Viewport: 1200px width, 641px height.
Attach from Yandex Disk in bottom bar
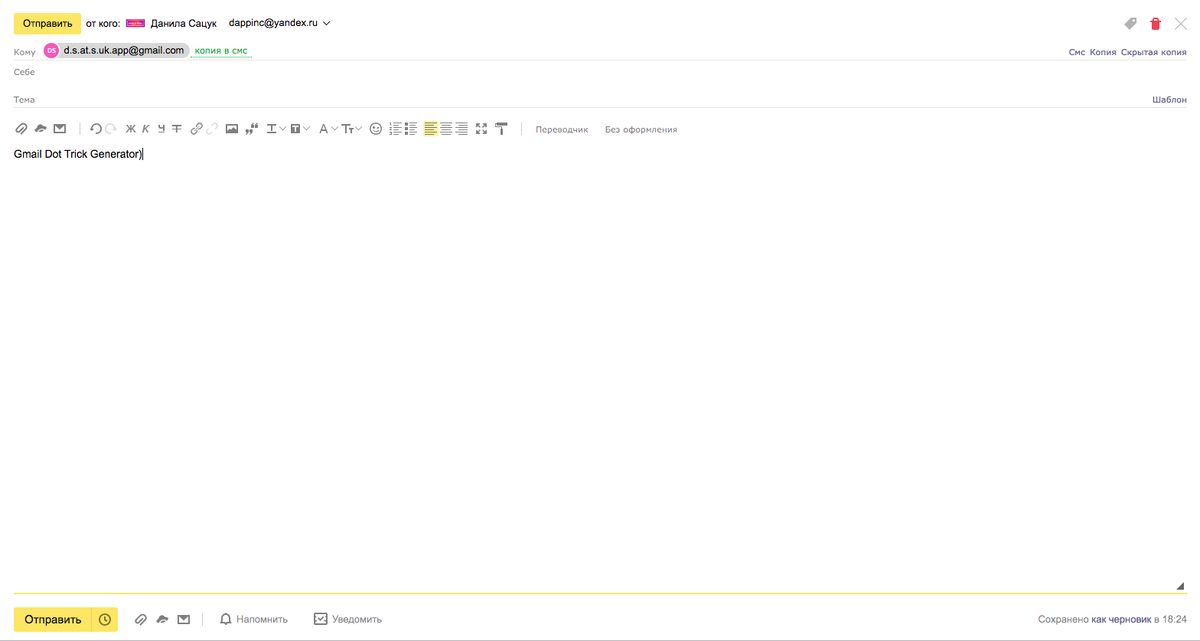coord(162,620)
